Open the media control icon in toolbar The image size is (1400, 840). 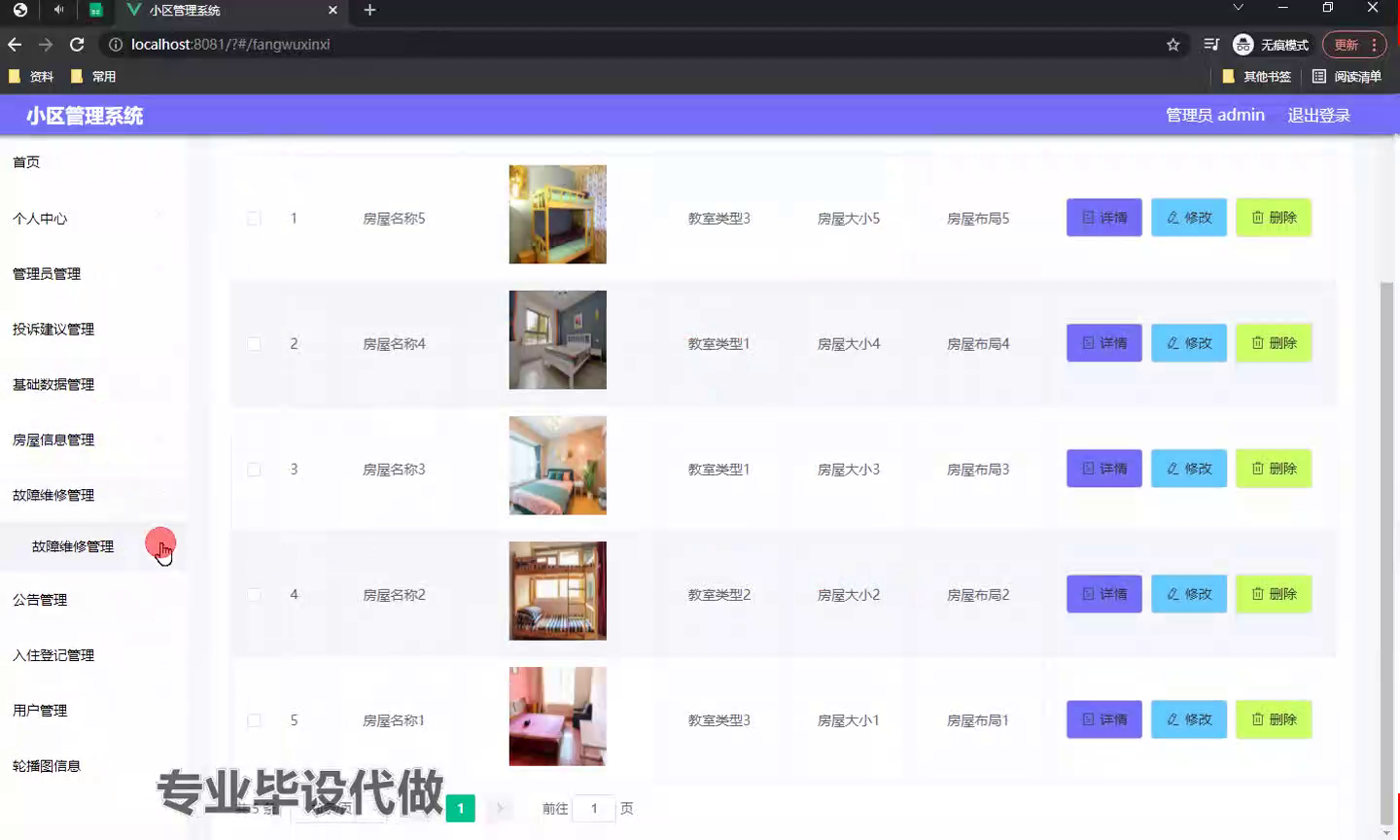click(1211, 45)
